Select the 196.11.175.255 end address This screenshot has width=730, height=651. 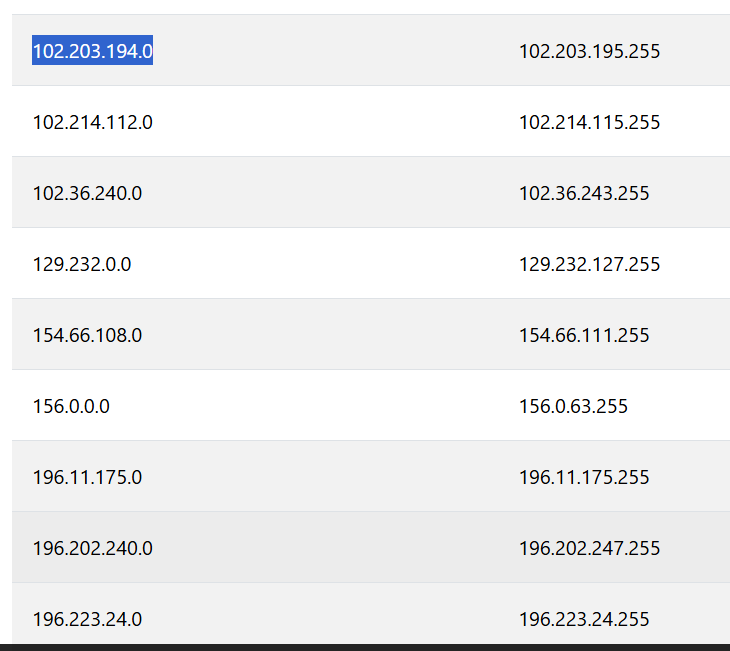click(584, 477)
